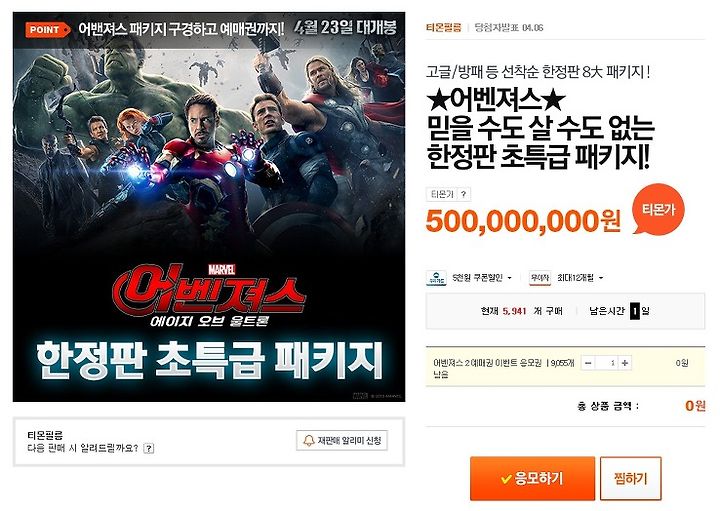
Task: Click the 당첨자발표 04.06 text
Action: (x=509, y=28)
